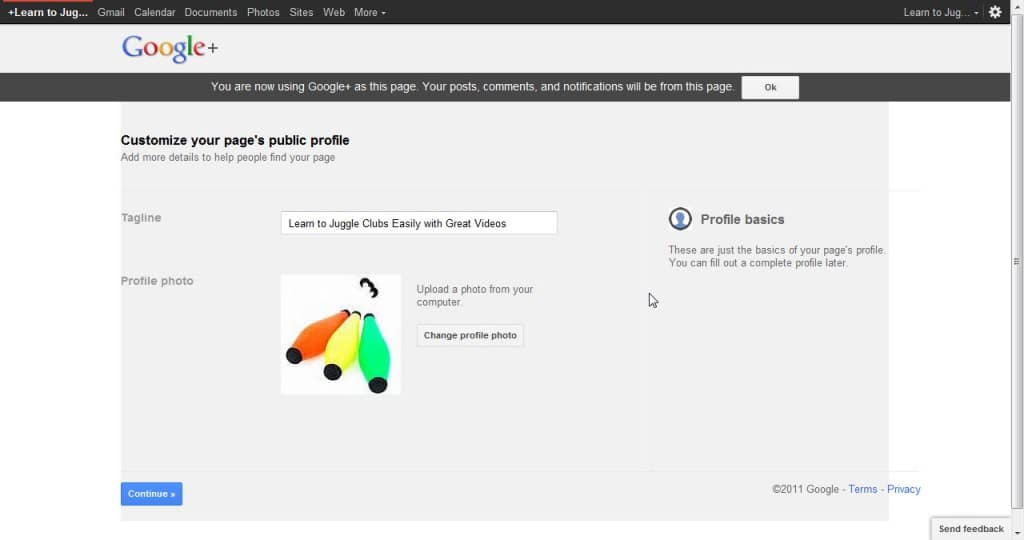This screenshot has height=540, width=1024.
Task: Open Sites in the top bar
Action: [301, 12]
